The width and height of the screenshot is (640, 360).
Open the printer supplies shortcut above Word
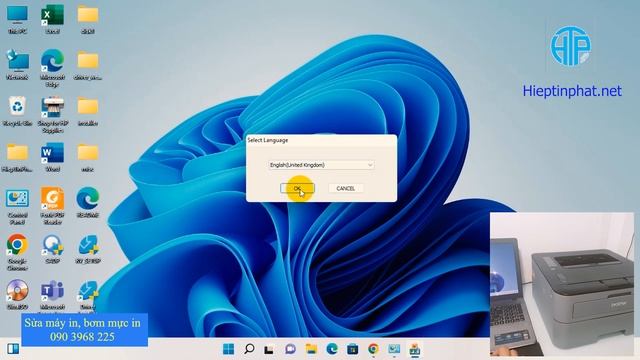(52, 115)
